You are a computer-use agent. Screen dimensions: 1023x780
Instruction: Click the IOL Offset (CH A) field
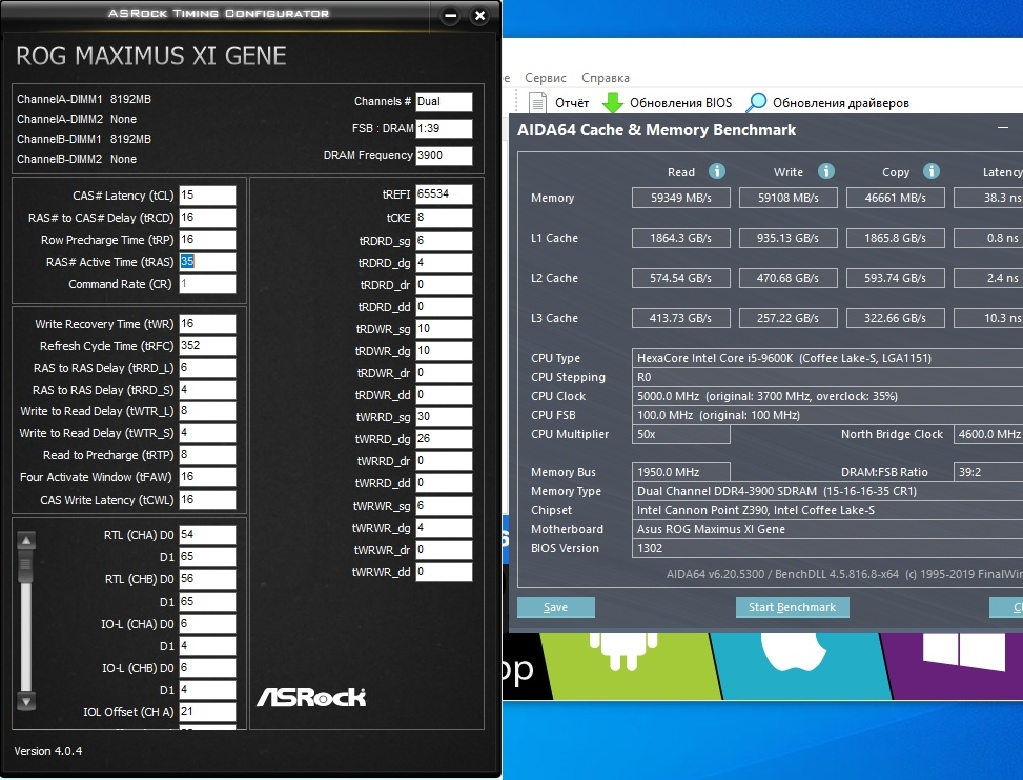207,712
